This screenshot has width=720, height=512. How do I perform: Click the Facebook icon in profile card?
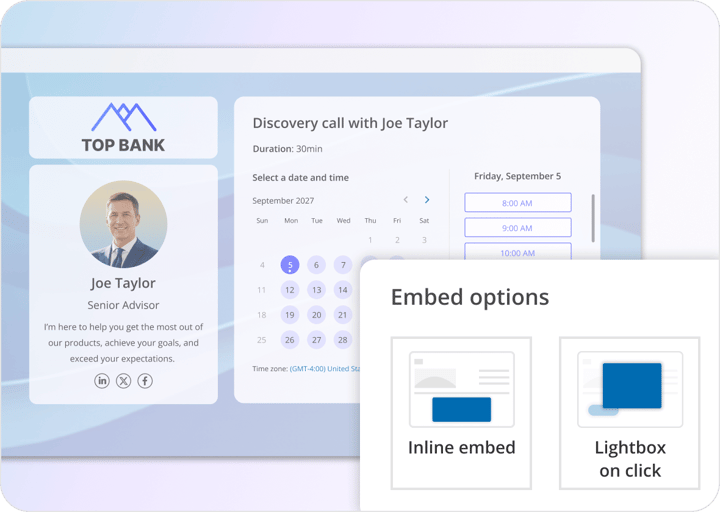[x=145, y=381]
